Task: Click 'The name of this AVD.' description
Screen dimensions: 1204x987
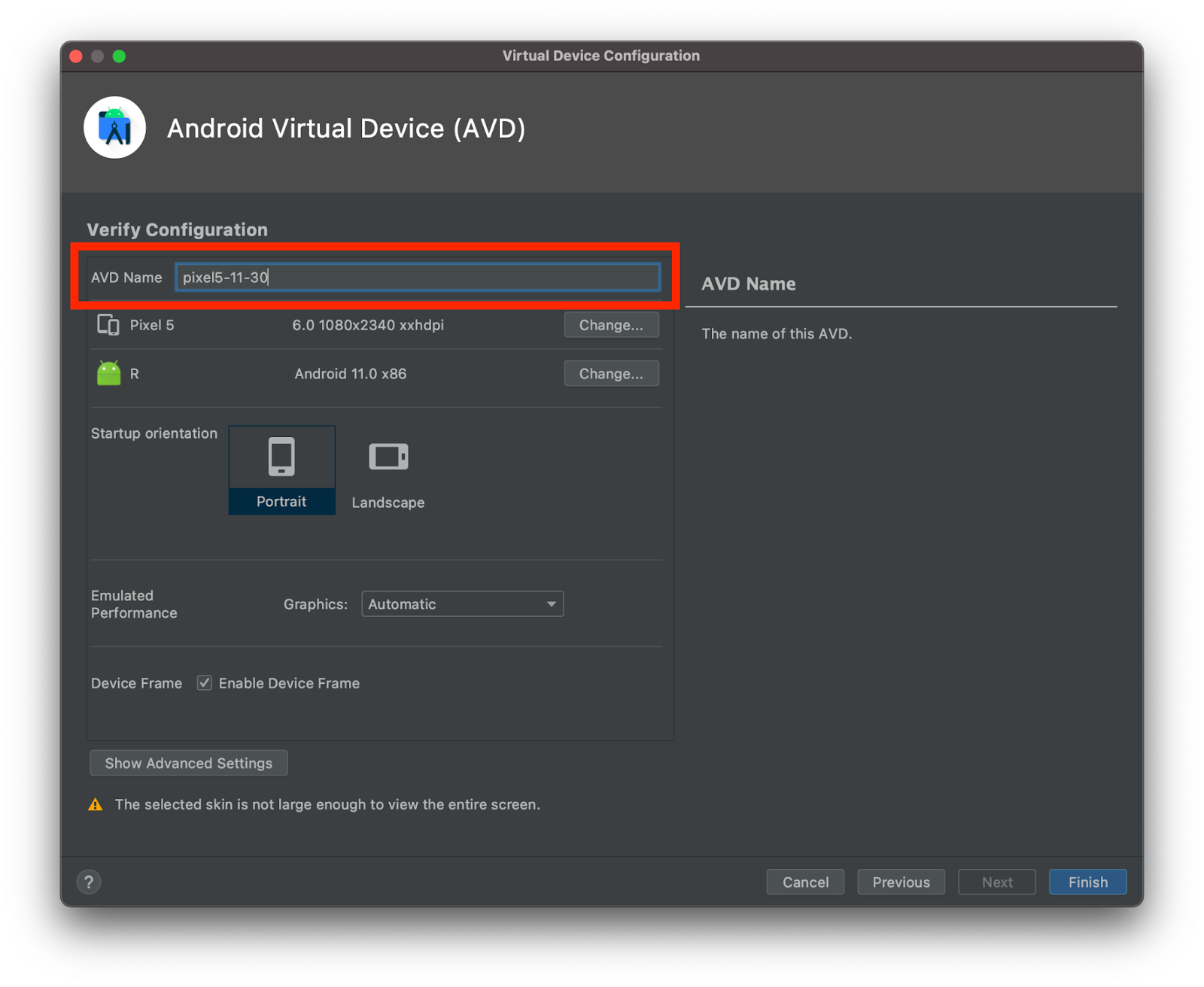Action: 777,333
